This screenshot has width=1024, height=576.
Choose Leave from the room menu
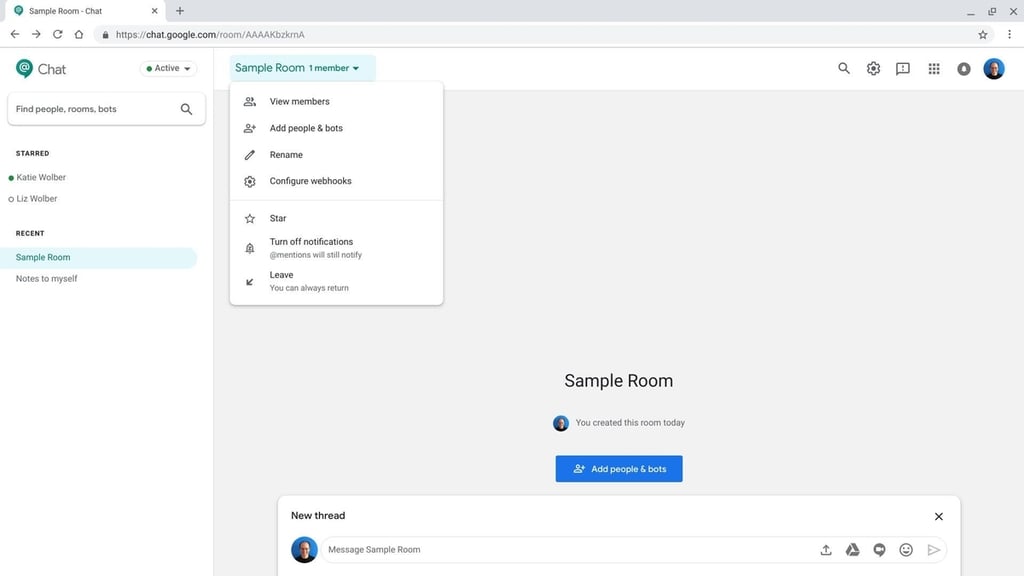click(x=336, y=281)
